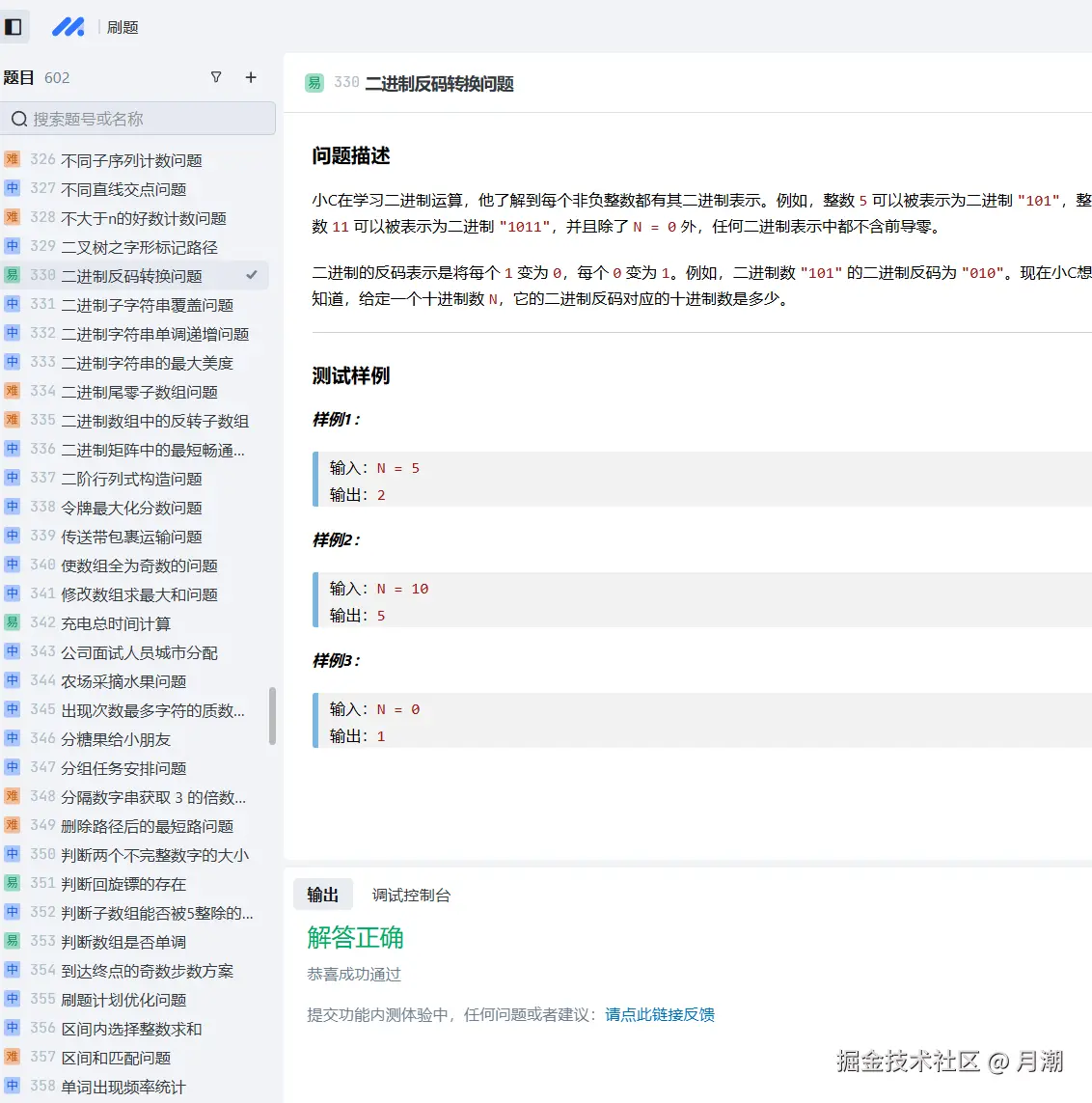Switch to the 调试控制台 tab
The height and width of the screenshot is (1103, 1092).
point(412,895)
